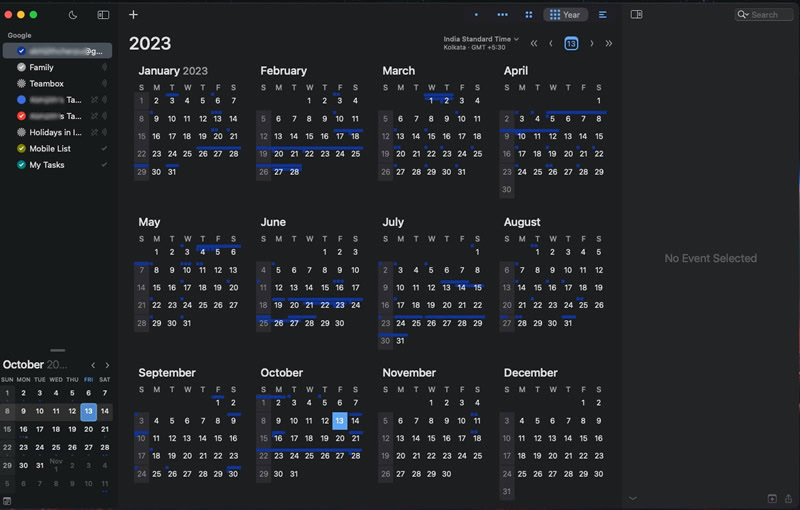This screenshot has height=510, width=800.
Task: Click the mini calendar pane's top divider handle
Action: coord(58,350)
